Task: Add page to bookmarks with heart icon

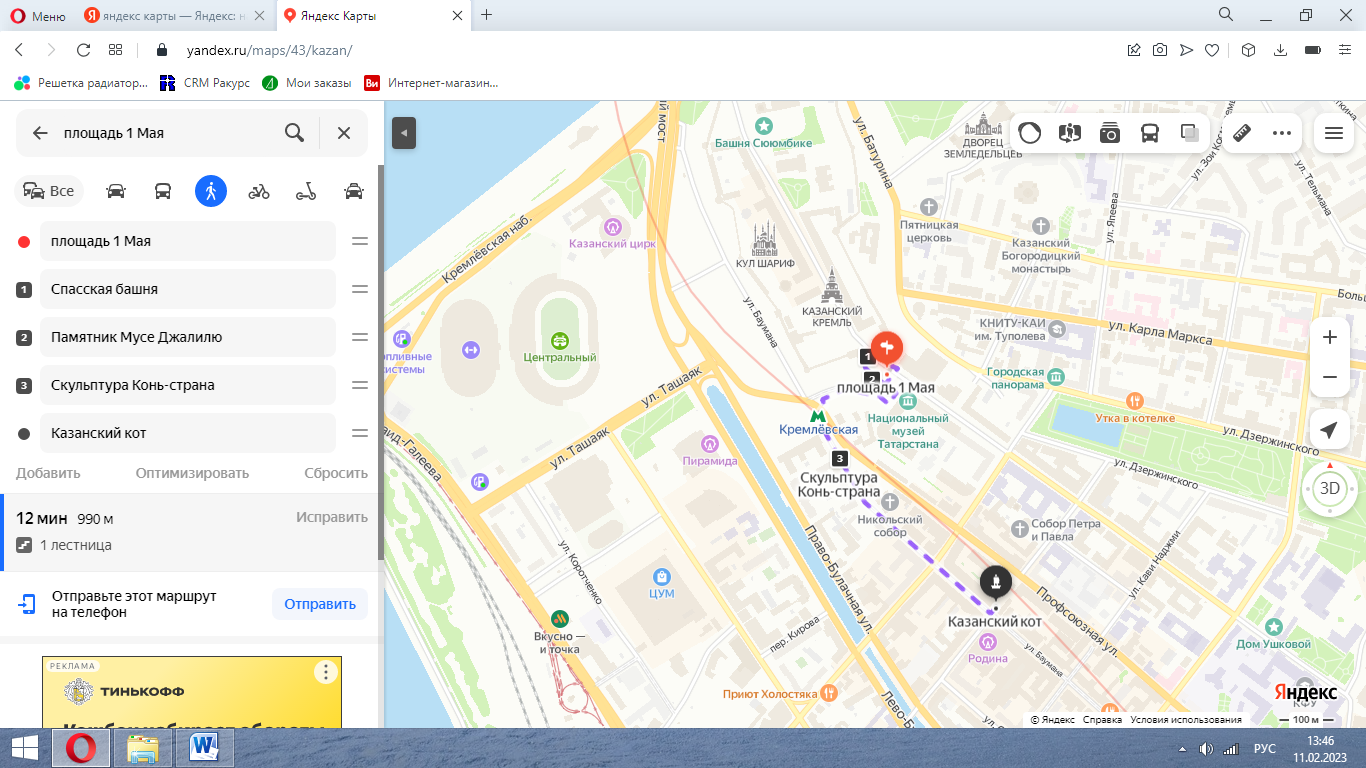Action: (1212, 50)
